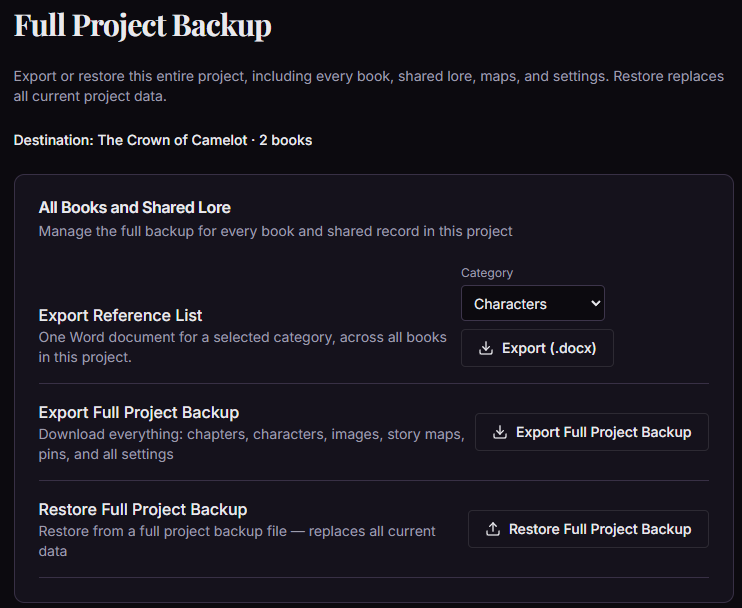Click the 'One Word document' description text
The image size is (742, 608).
point(242,347)
